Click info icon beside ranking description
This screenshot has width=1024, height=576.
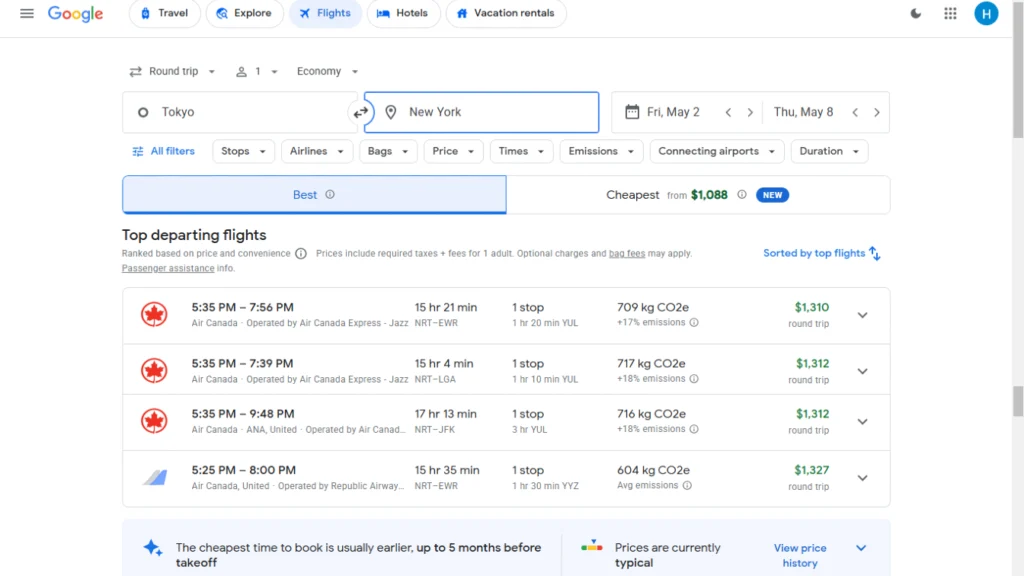click(x=300, y=253)
